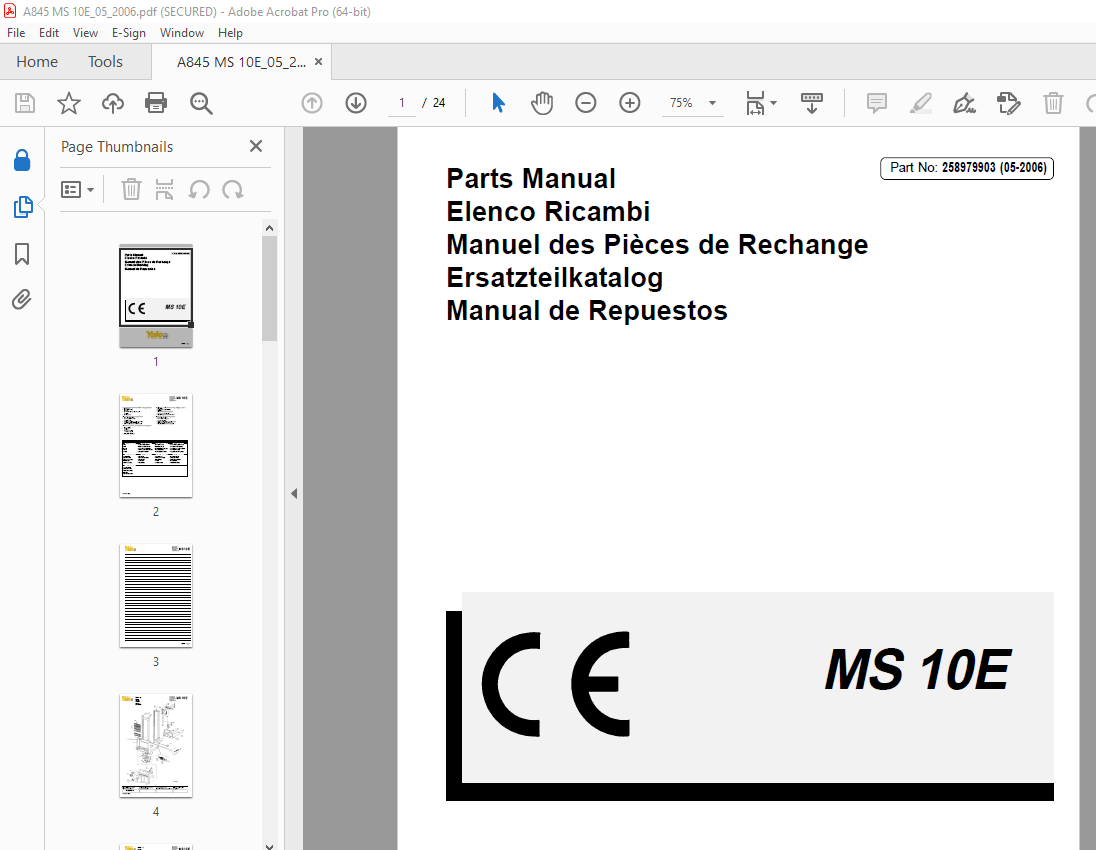Viewport: 1096px width, 850px height.
Task: Add a sticky note comment
Action: [877, 103]
